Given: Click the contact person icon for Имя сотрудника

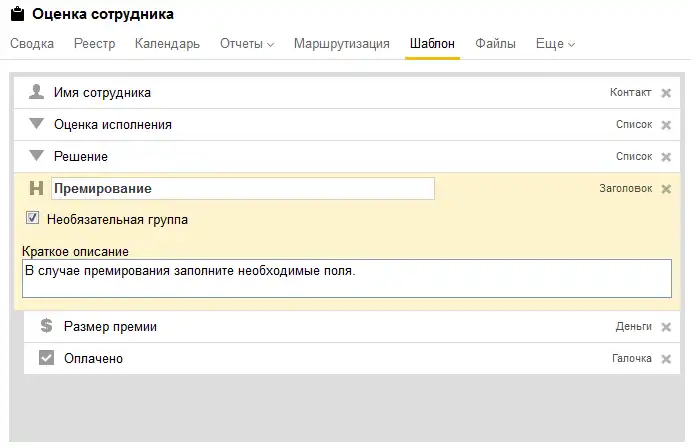Looking at the screenshot, I should [36, 92].
